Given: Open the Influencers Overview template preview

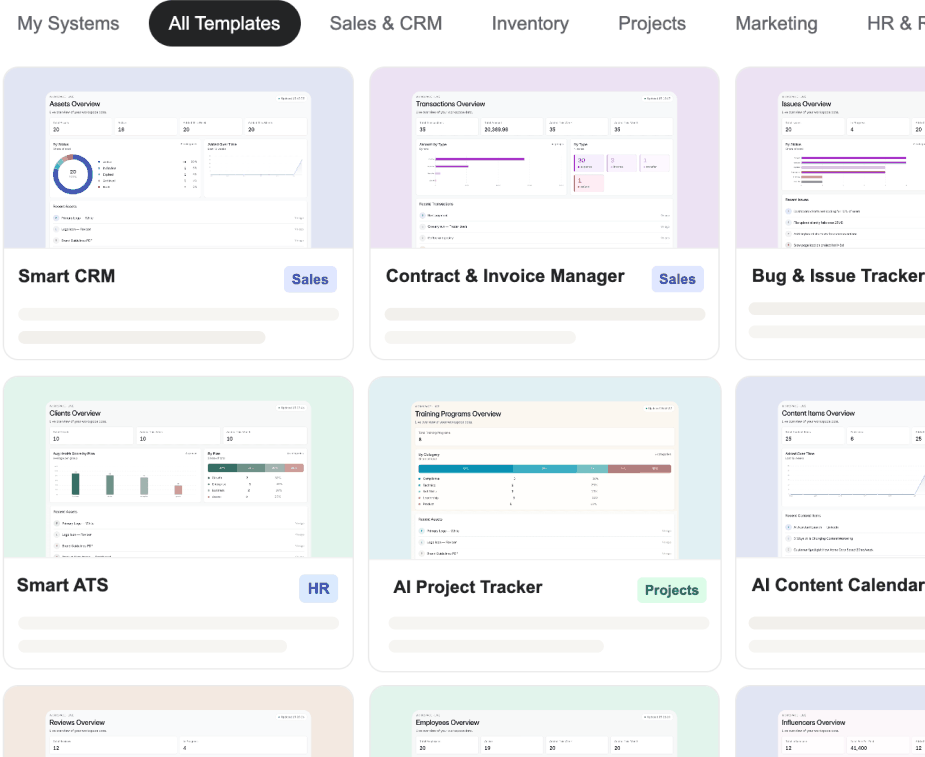Looking at the screenshot, I should pyautogui.click(x=831, y=721).
